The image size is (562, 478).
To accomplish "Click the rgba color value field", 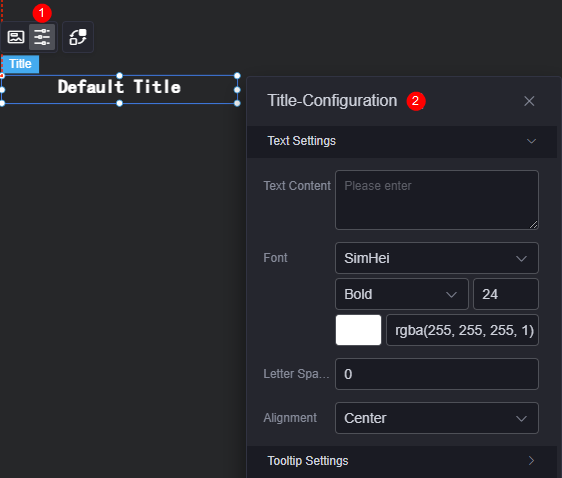I will pyautogui.click(x=462, y=330).
